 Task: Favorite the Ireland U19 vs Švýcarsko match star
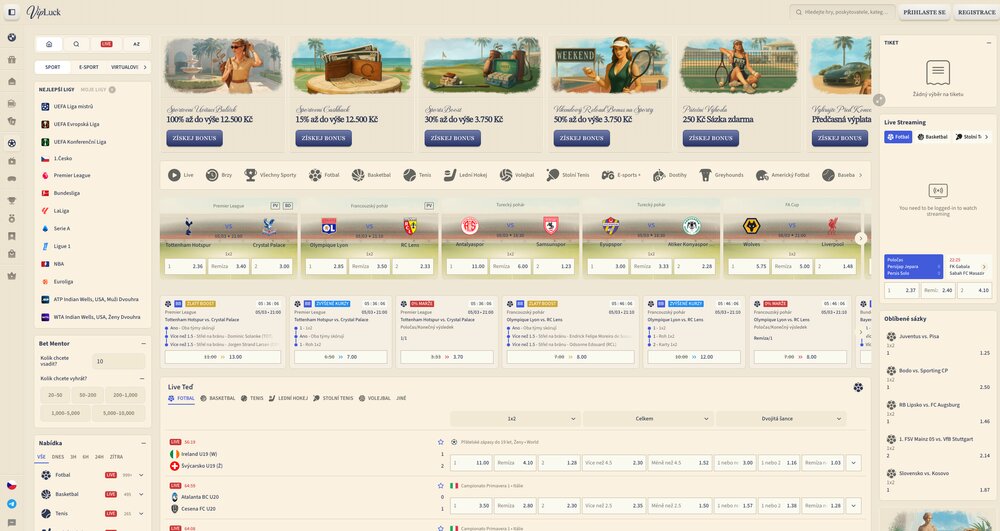tap(440, 442)
